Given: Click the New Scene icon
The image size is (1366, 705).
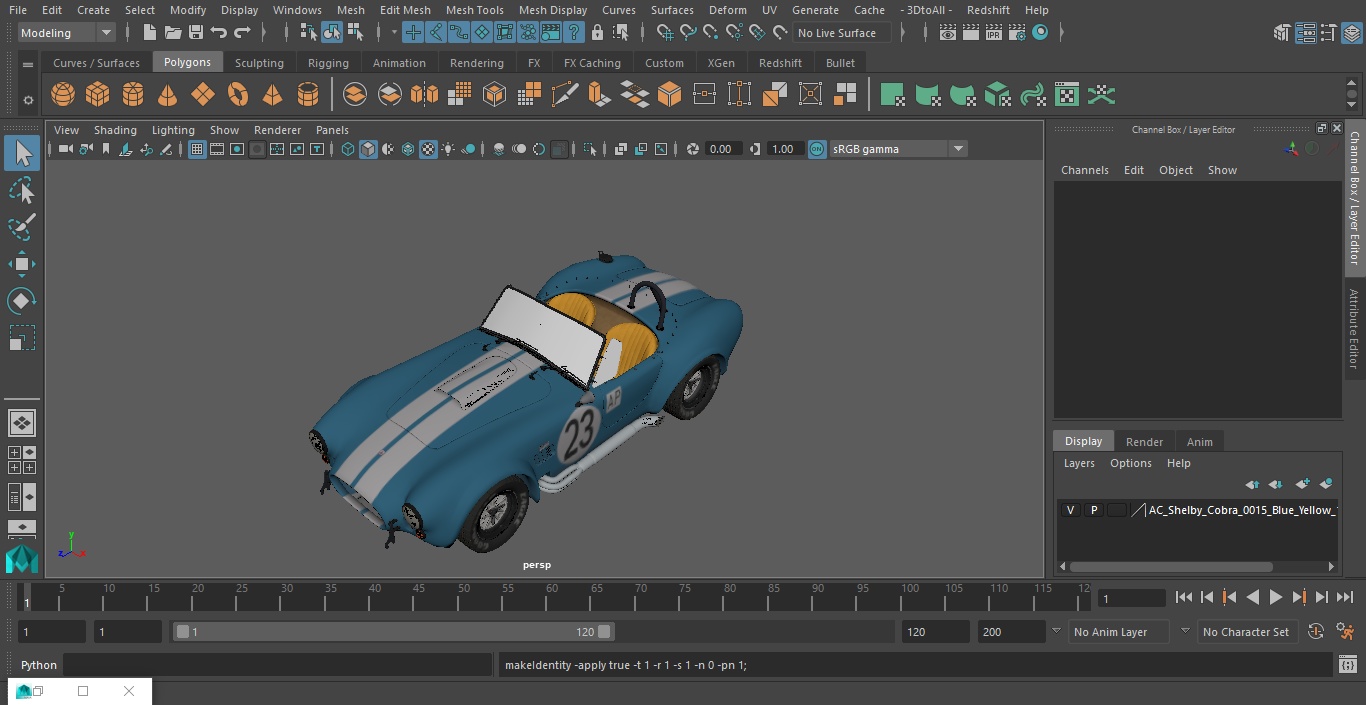Looking at the screenshot, I should click(x=149, y=33).
